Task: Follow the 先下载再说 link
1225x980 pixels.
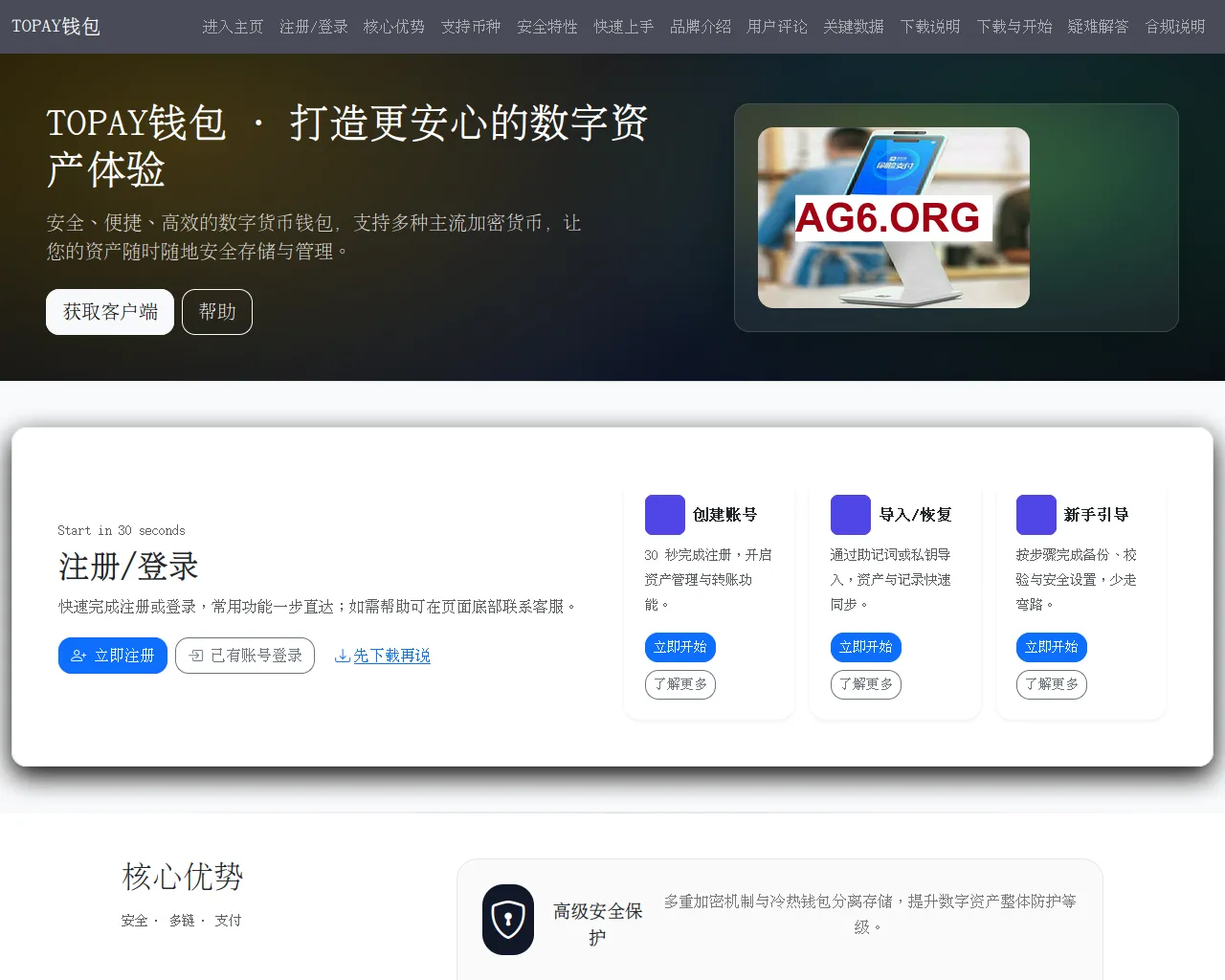Action: (x=383, y=656)
